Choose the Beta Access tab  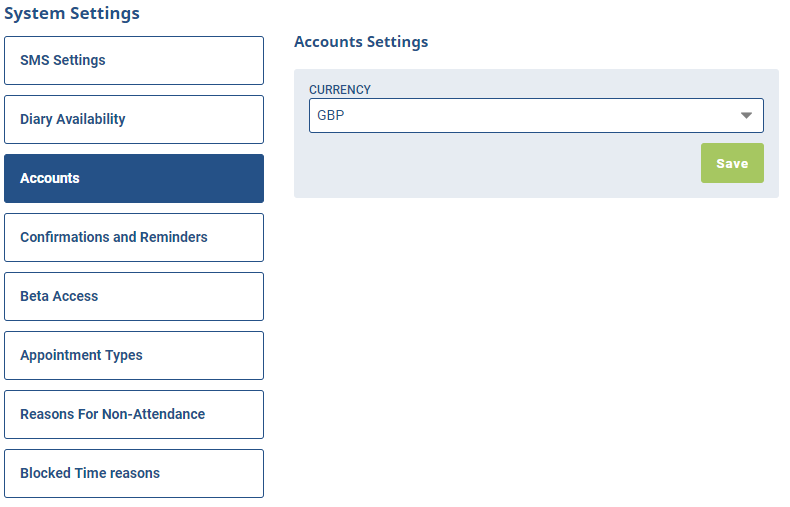(134, 296)
